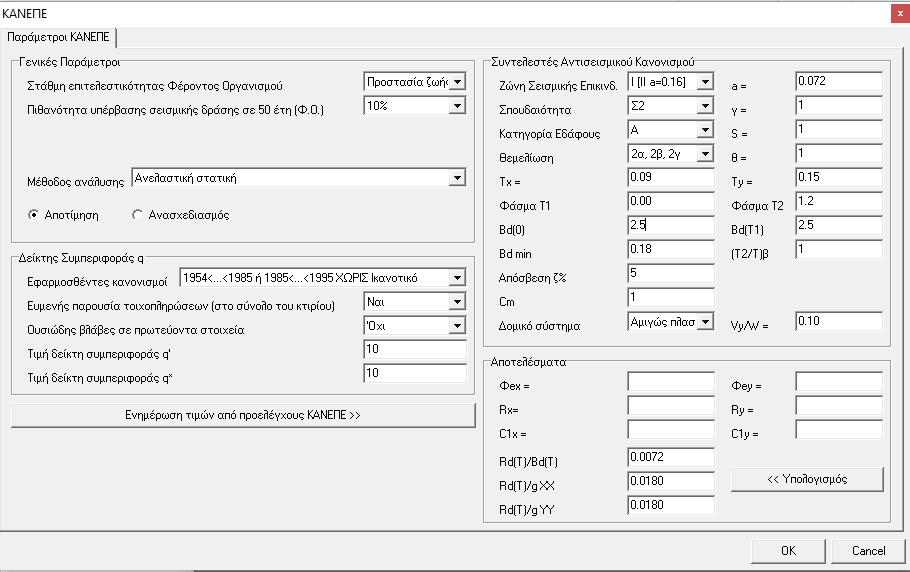Click the Tx = input field
The image size is (910, 572).
(x=670, y=178)
